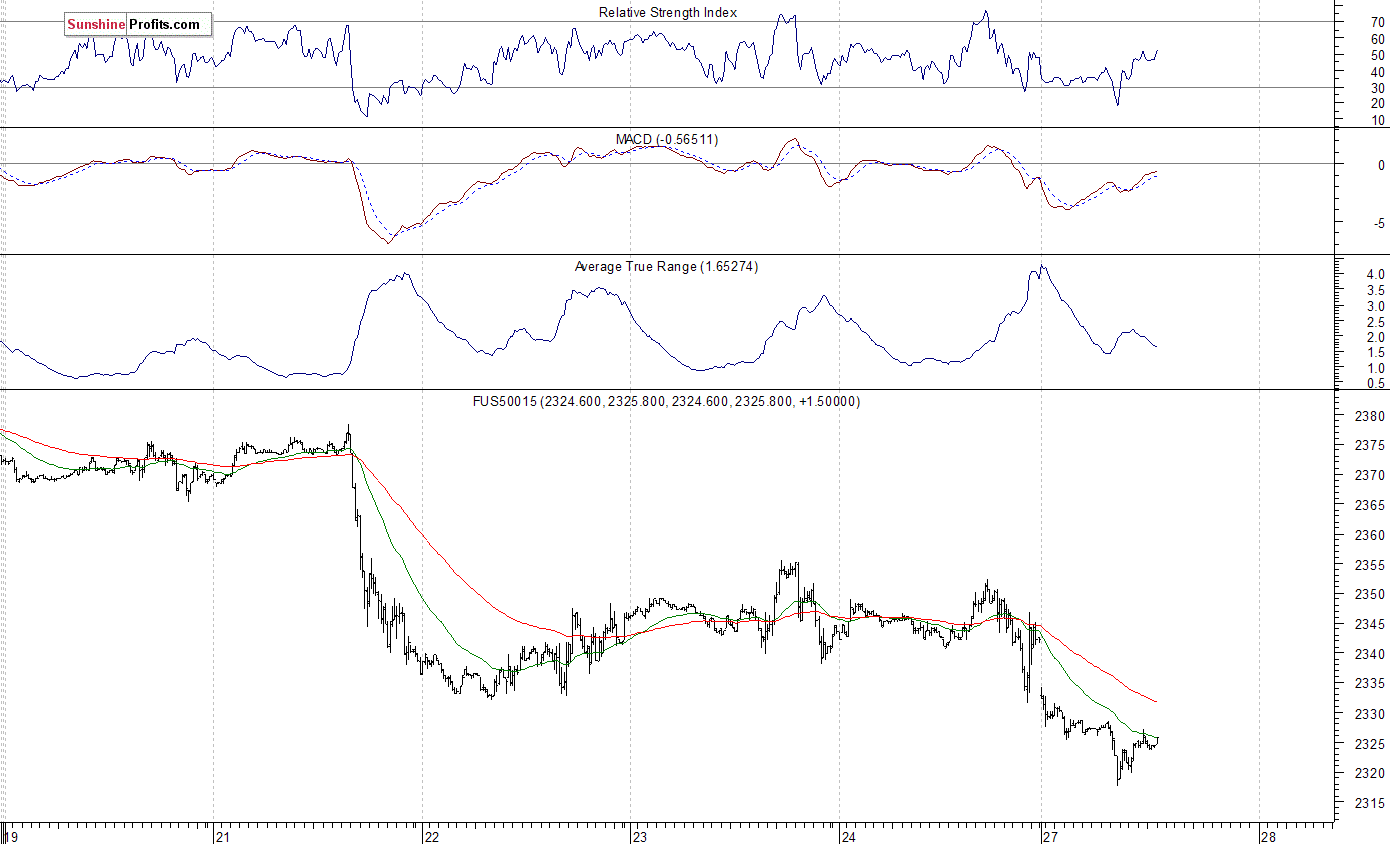
Task: Click date label 22 on time axis
Action: click(431, 837)
